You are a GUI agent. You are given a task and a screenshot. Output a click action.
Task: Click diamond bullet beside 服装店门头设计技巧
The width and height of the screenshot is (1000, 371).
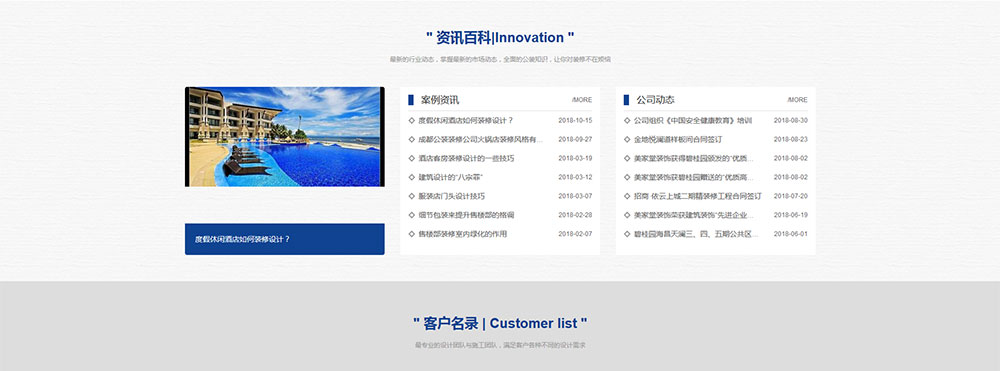412,196
